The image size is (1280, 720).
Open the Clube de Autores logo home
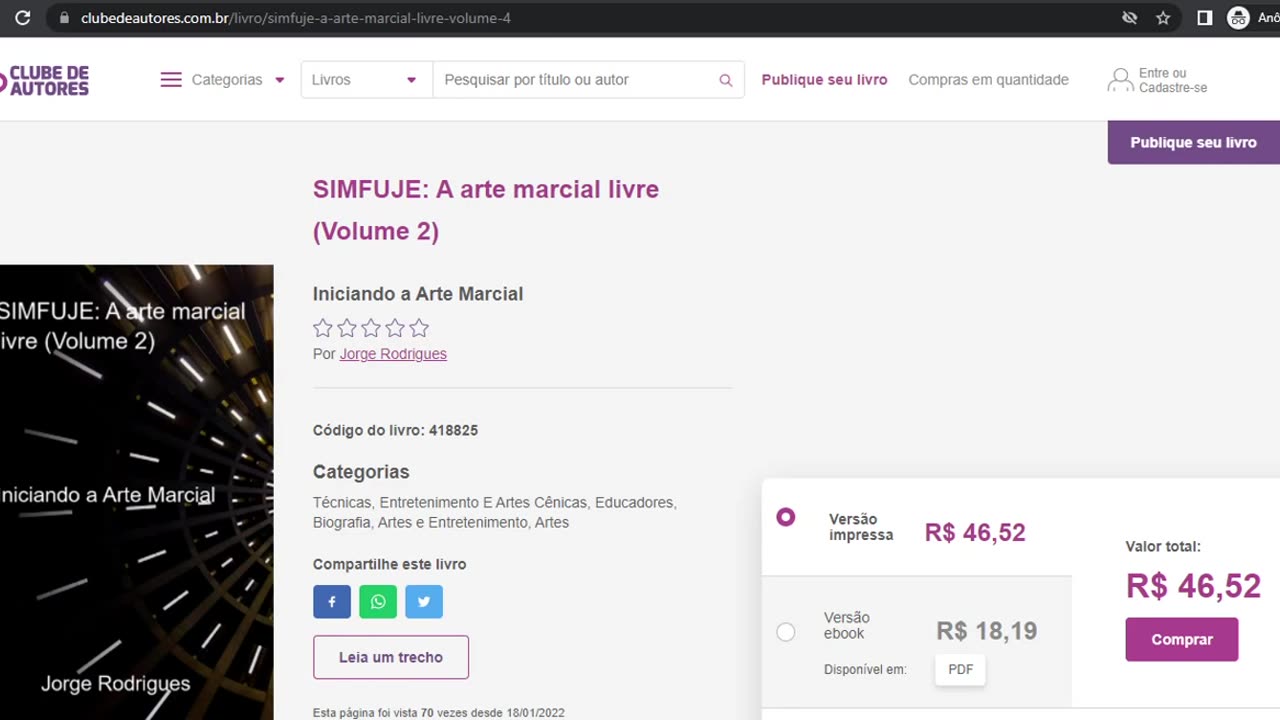click(45, 80)
